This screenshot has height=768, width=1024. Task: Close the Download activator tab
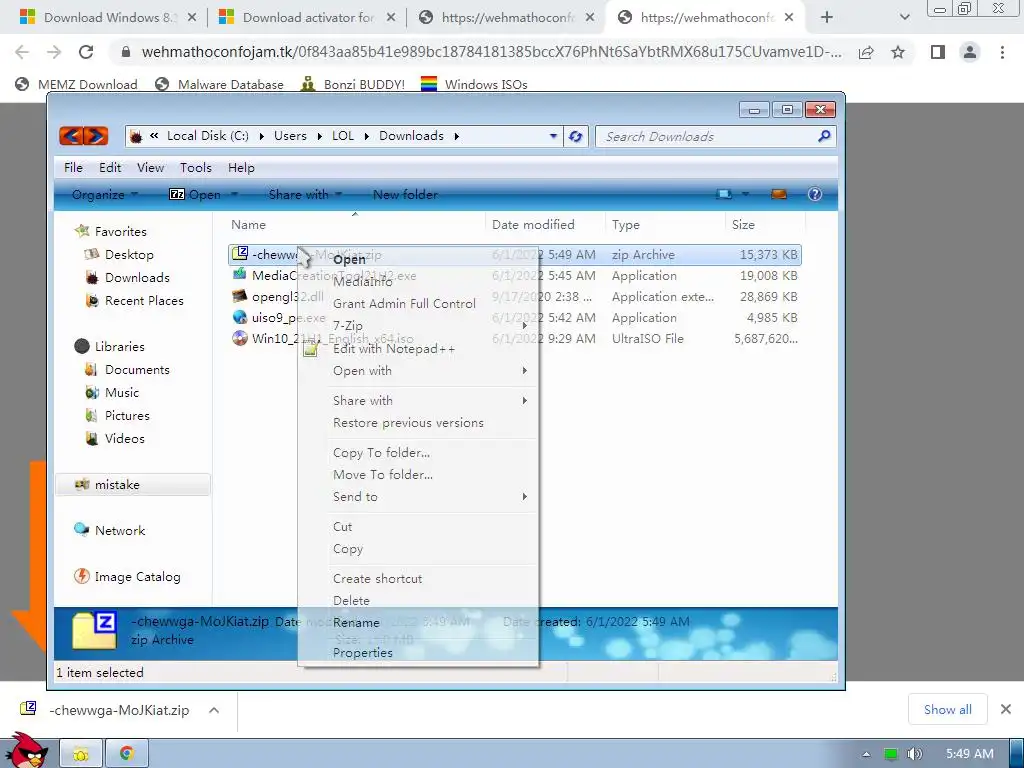point(391,18)
